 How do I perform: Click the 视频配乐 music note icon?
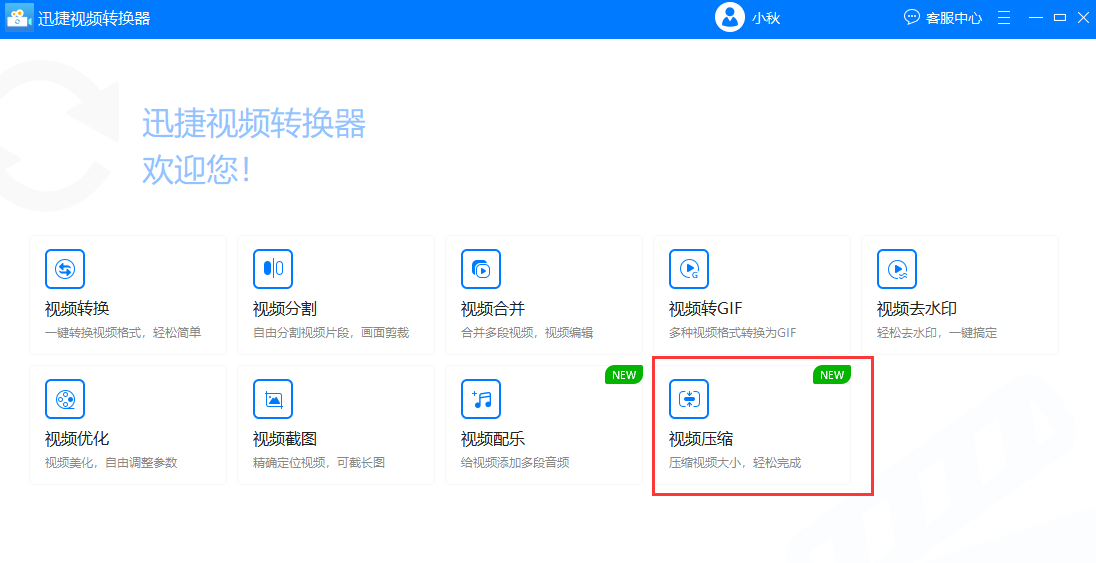pyautogui.click(x=481, y=399)
